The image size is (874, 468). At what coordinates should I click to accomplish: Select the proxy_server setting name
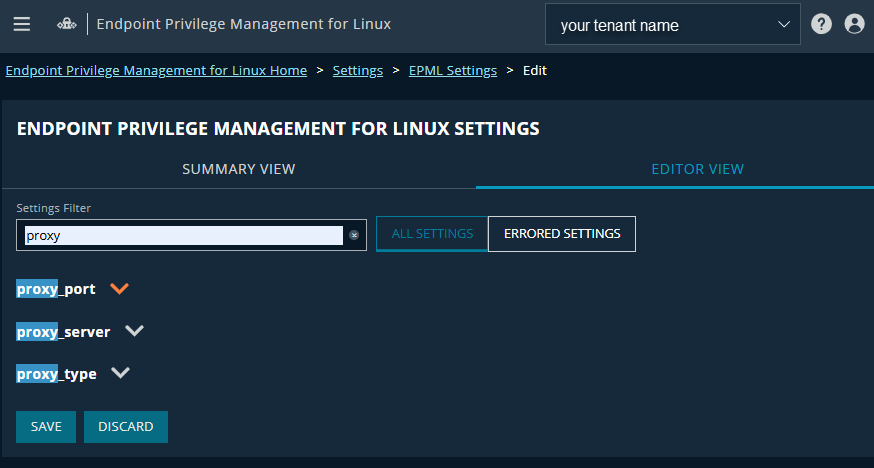pyautogui.click(x=64, y=332)
